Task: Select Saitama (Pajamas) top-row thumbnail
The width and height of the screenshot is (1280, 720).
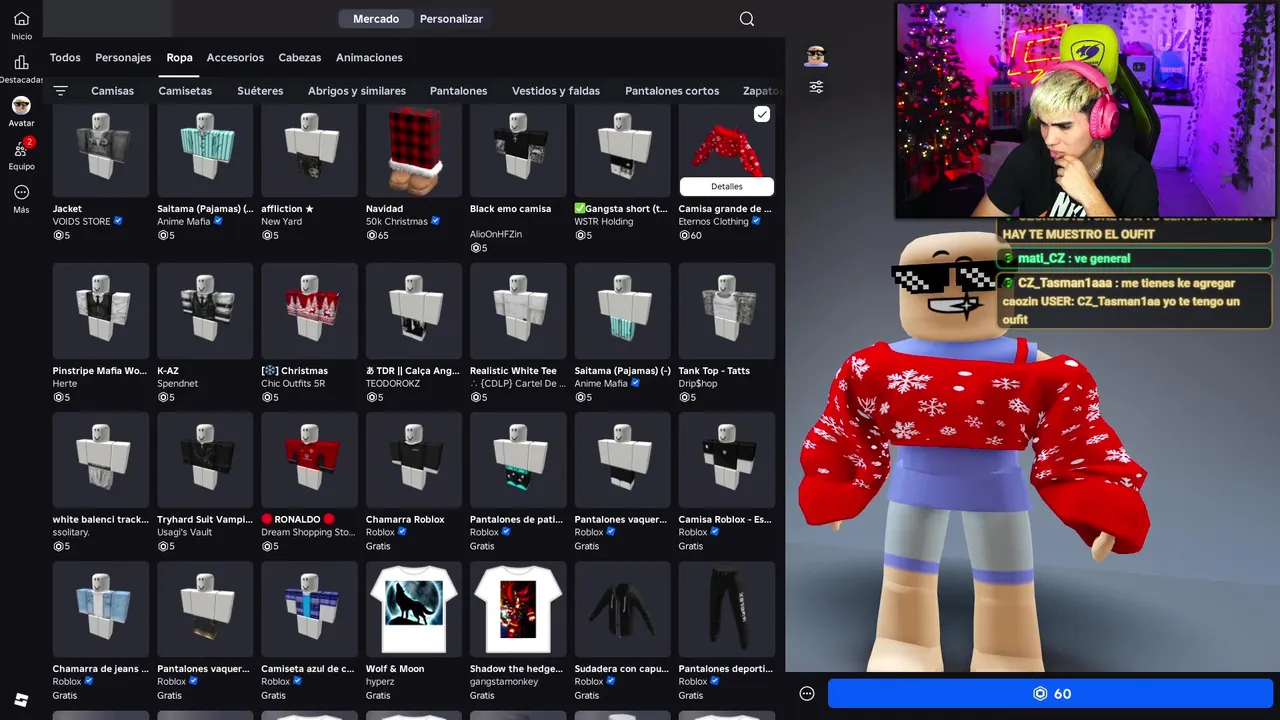Action: [x=205, y=150]
